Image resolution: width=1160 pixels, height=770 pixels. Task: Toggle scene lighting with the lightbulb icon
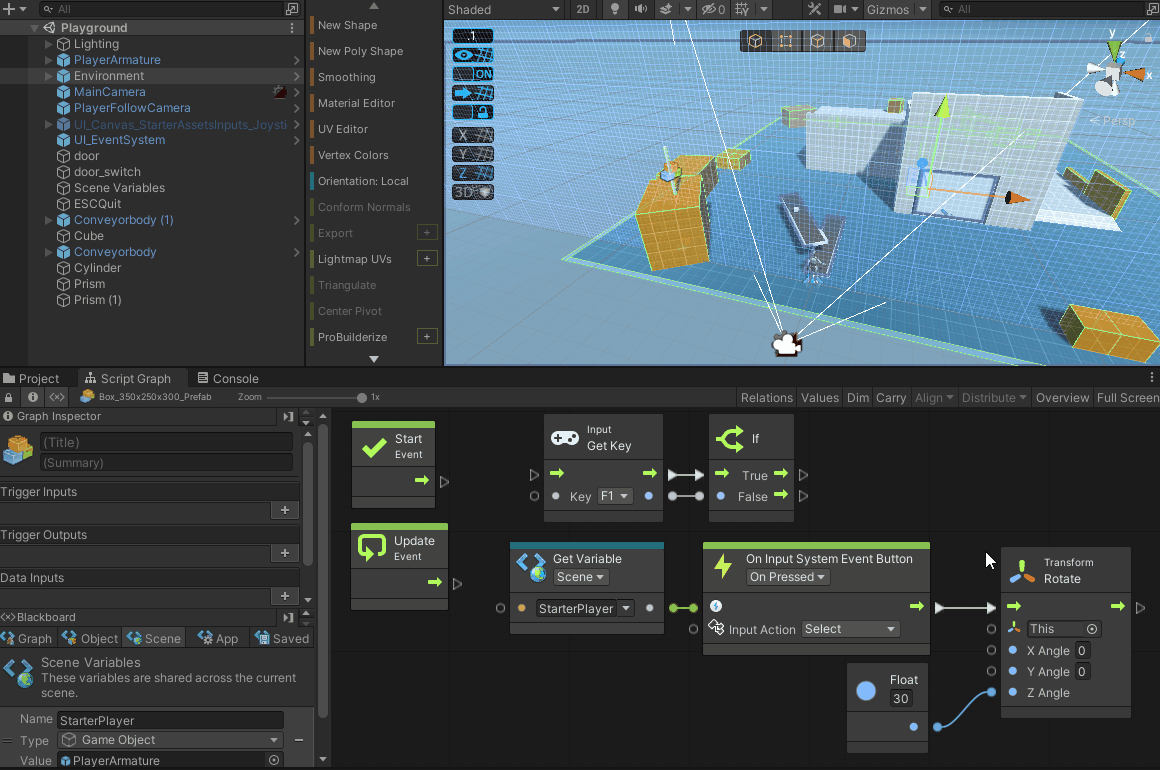click(x=615, y=9)
